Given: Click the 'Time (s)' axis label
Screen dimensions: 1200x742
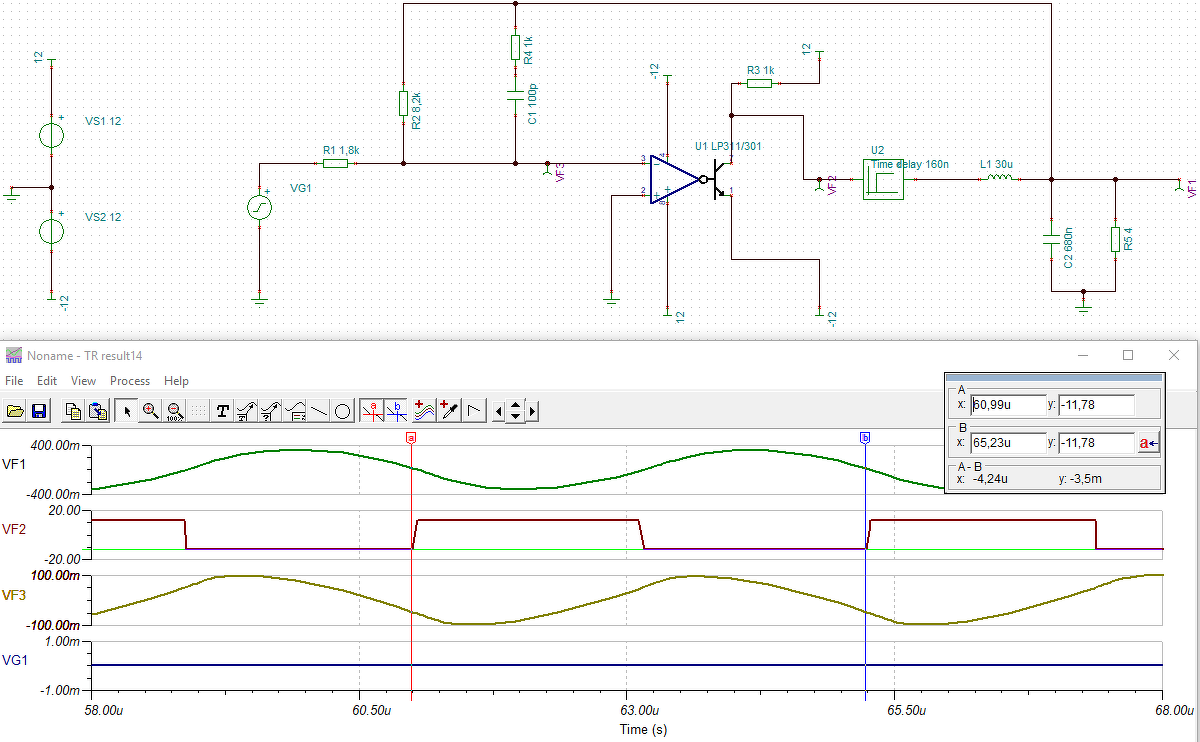Looking at the screenshot, I should pos(643,730).
